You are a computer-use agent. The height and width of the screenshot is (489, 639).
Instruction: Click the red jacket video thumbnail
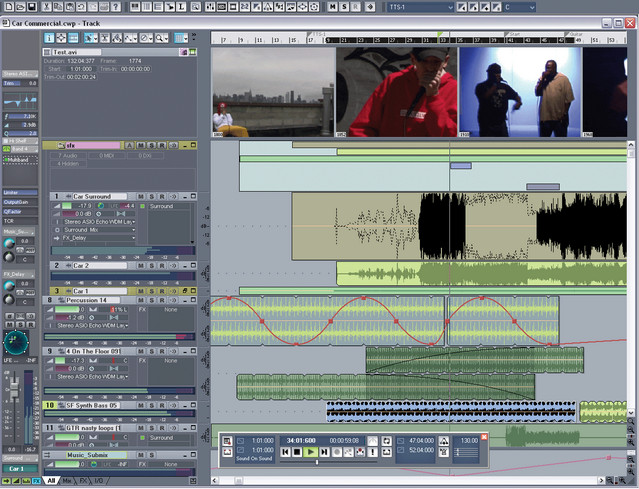pyautogui.click(x=396, y=90)
